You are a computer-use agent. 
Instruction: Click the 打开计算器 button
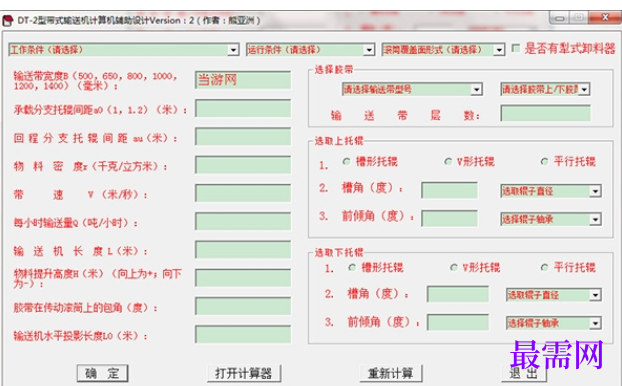coord(244,373)
